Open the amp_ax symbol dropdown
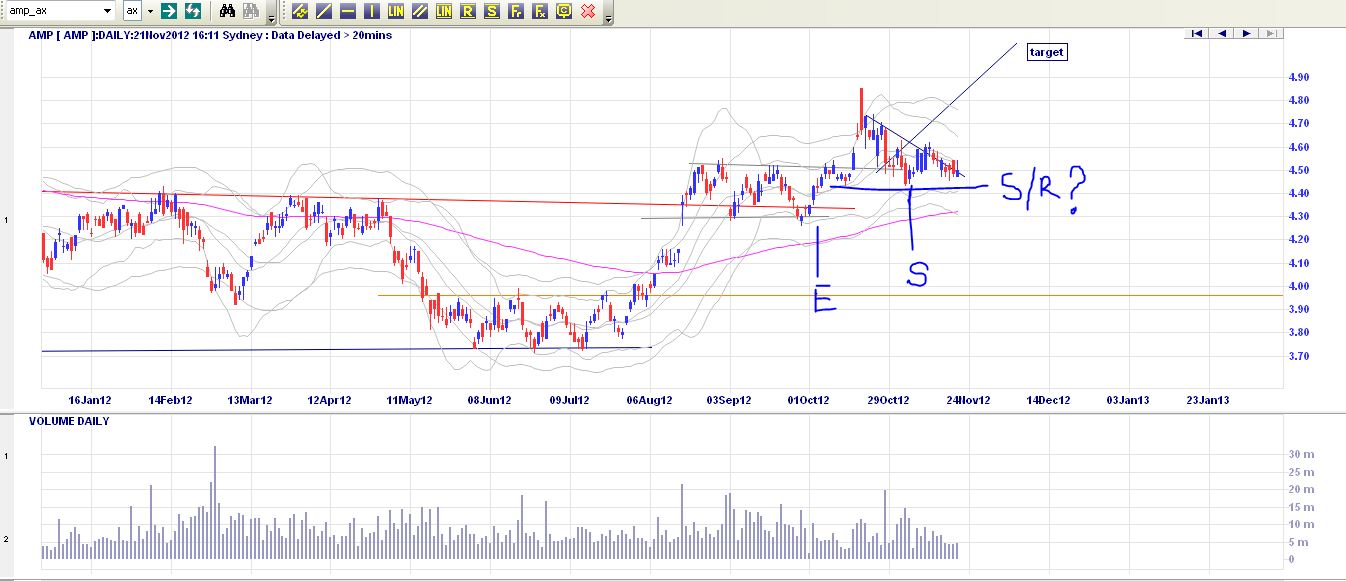The height and width of the screenshot is (581, 1346). coord(107,11)
